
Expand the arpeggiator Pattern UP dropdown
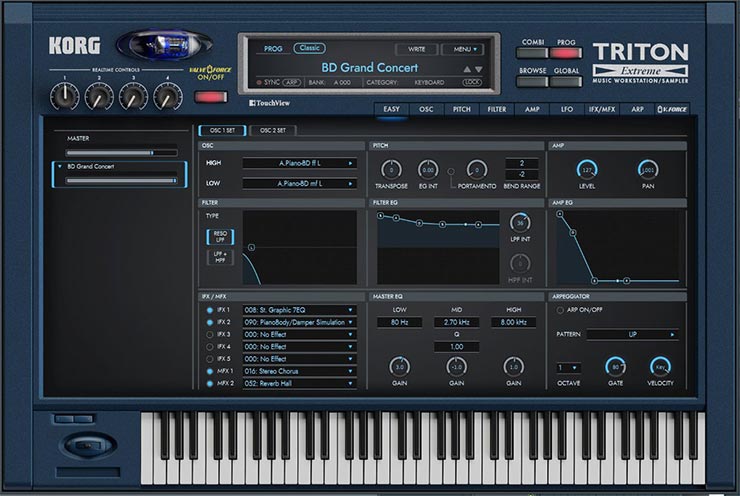click(x=631, y=334)
